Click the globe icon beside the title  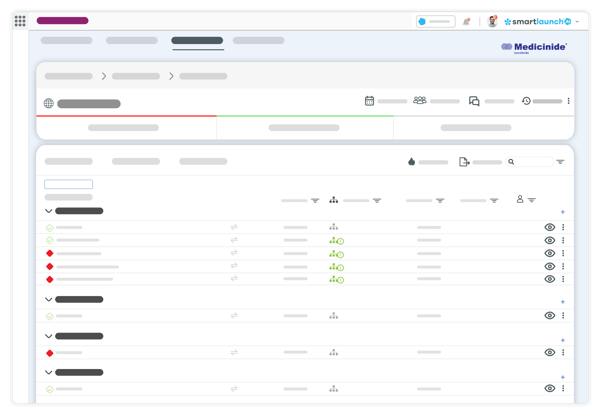[48, 103]
